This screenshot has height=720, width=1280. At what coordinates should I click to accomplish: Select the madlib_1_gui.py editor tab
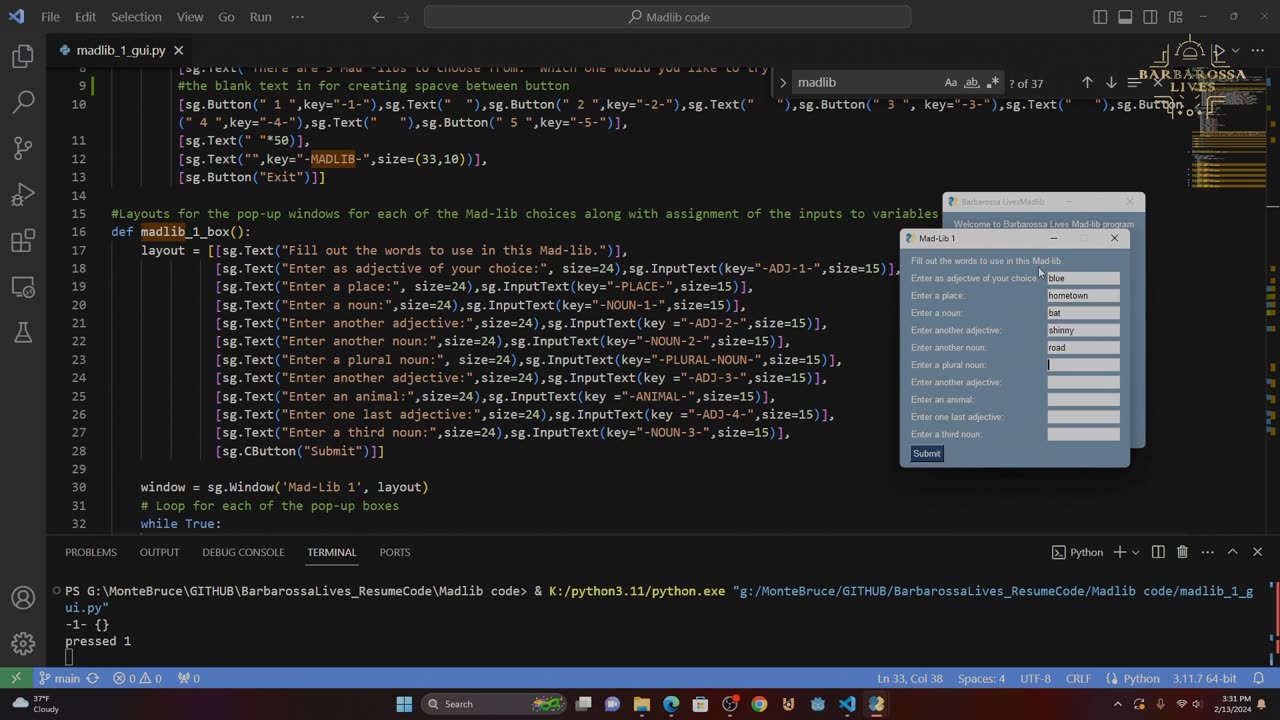coord(121,50)
